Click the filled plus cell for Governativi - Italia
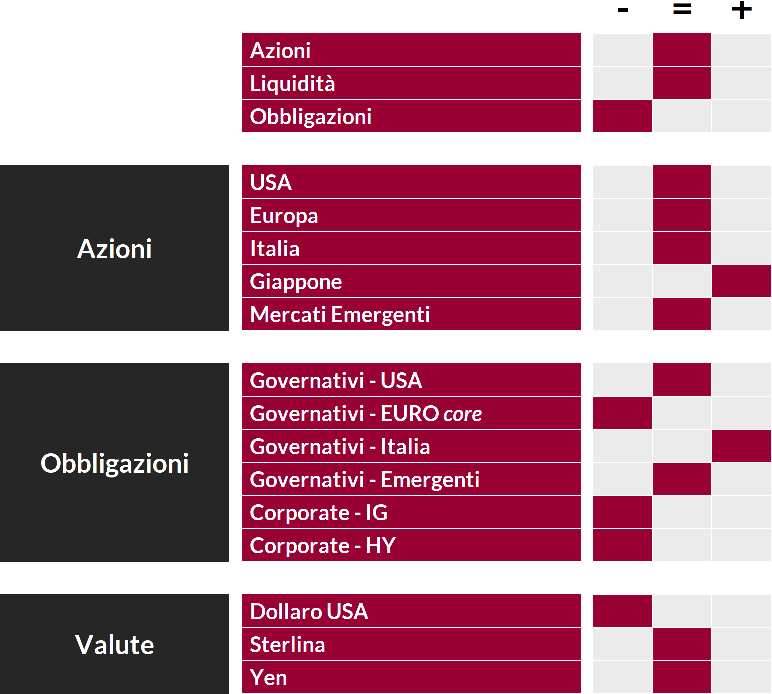 tap(741, 446)
